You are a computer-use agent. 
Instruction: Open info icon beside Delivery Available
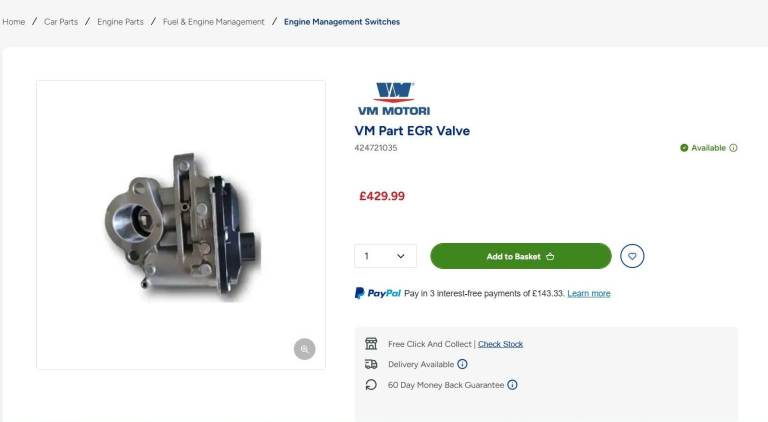pyautogui.click(x=462, y=364)
